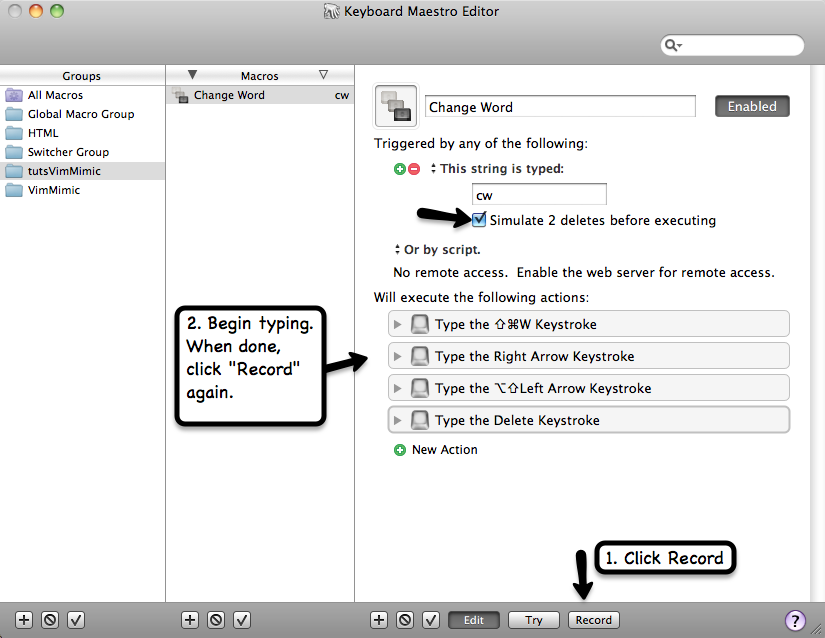825x638 pixels.
Task: Expand the Right Arrow Keystroke action
Action: (x=398, y=357)
